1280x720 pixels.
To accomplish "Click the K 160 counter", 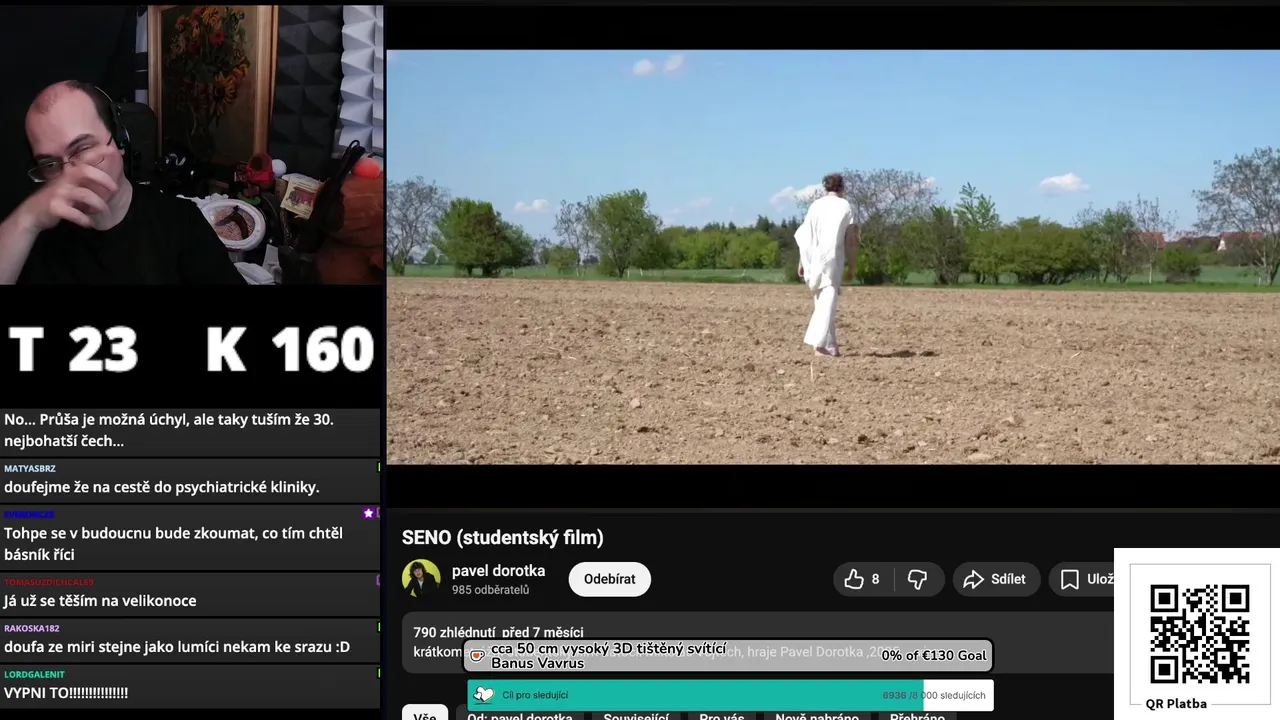I will click(290, 349).
